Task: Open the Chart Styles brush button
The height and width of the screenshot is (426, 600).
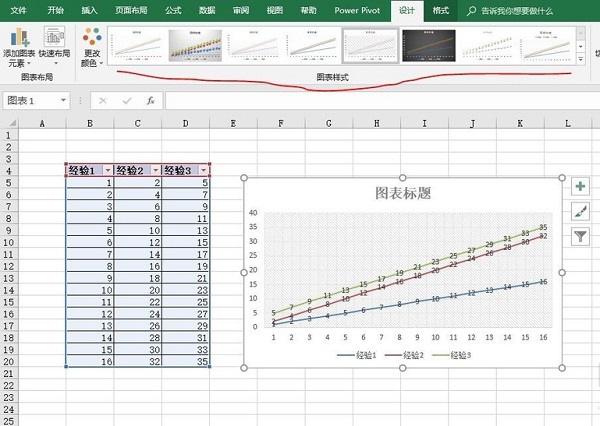Action: click(x=581, y=211)
